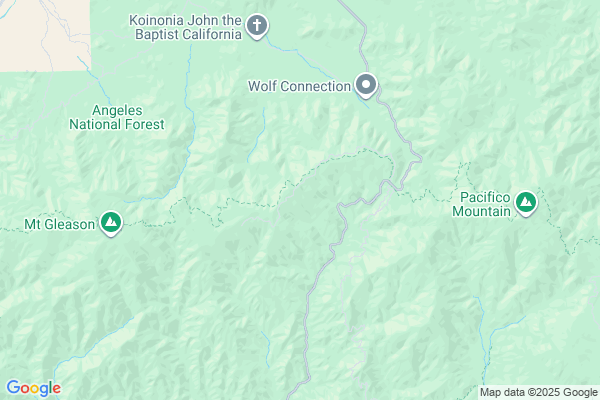Select the Angeles National Forest label
600x400 pixels.
coord(117,117)
